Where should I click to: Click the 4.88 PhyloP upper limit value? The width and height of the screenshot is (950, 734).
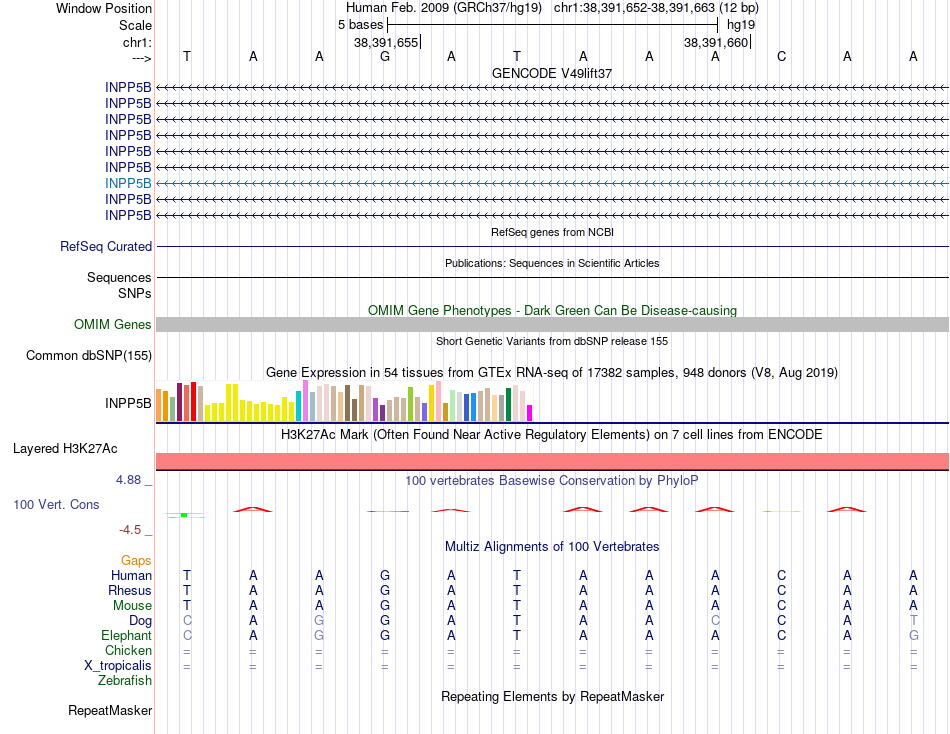128,479
